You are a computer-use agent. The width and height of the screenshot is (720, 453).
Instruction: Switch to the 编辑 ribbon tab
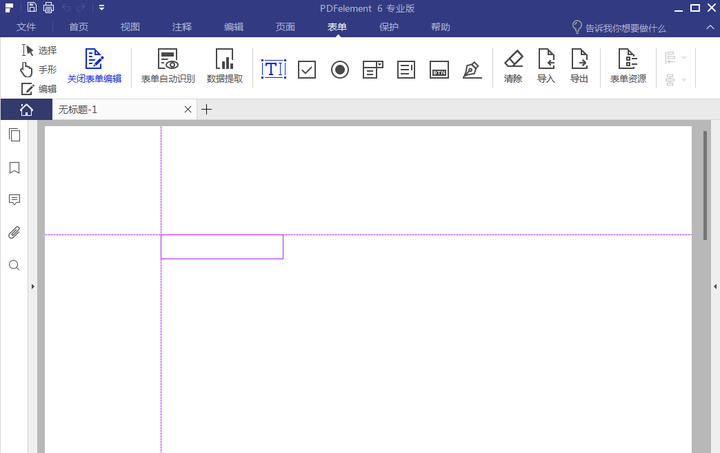tap(234, 27)
